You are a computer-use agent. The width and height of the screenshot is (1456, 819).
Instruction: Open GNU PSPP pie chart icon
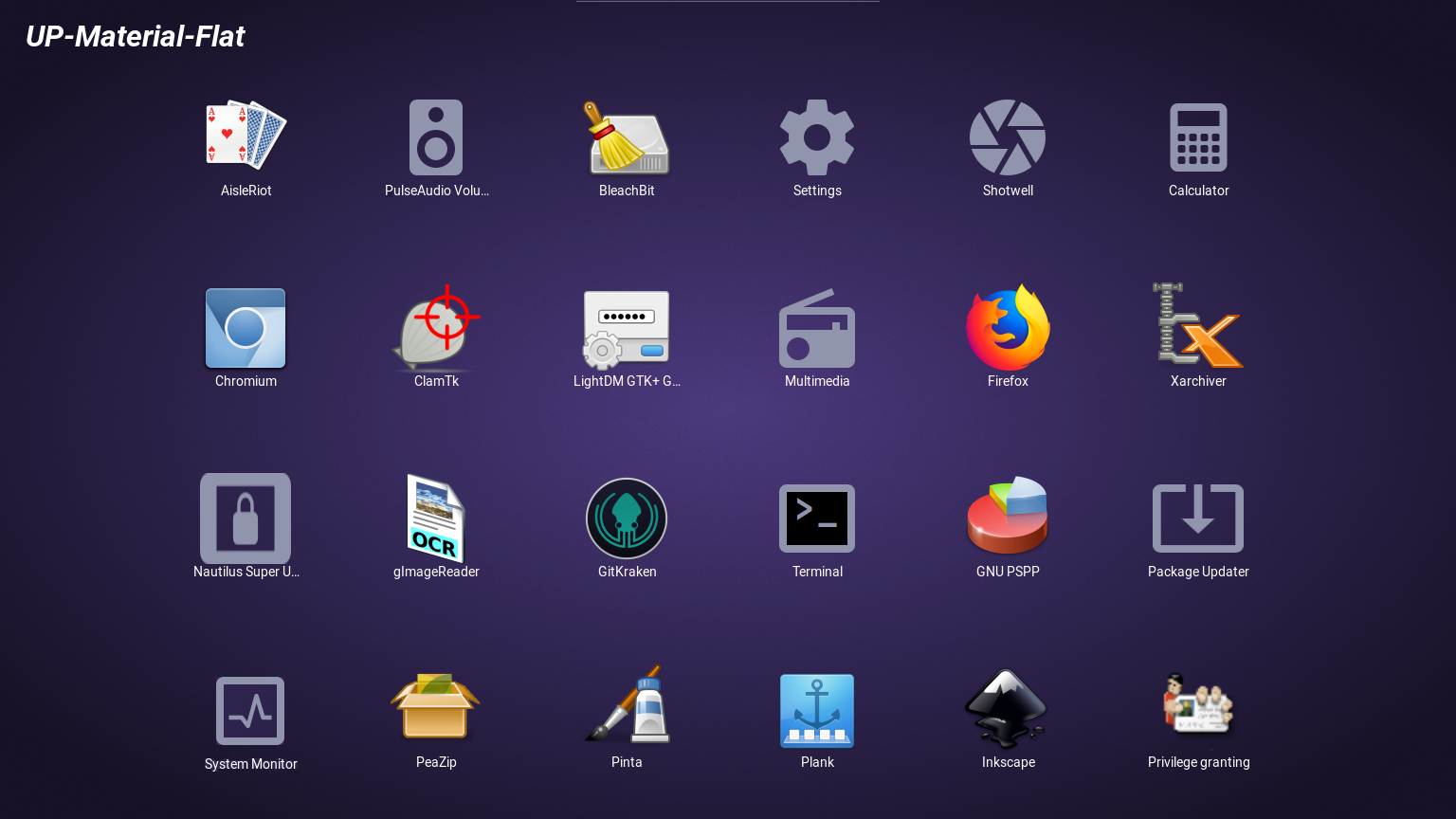(1008, 516)
